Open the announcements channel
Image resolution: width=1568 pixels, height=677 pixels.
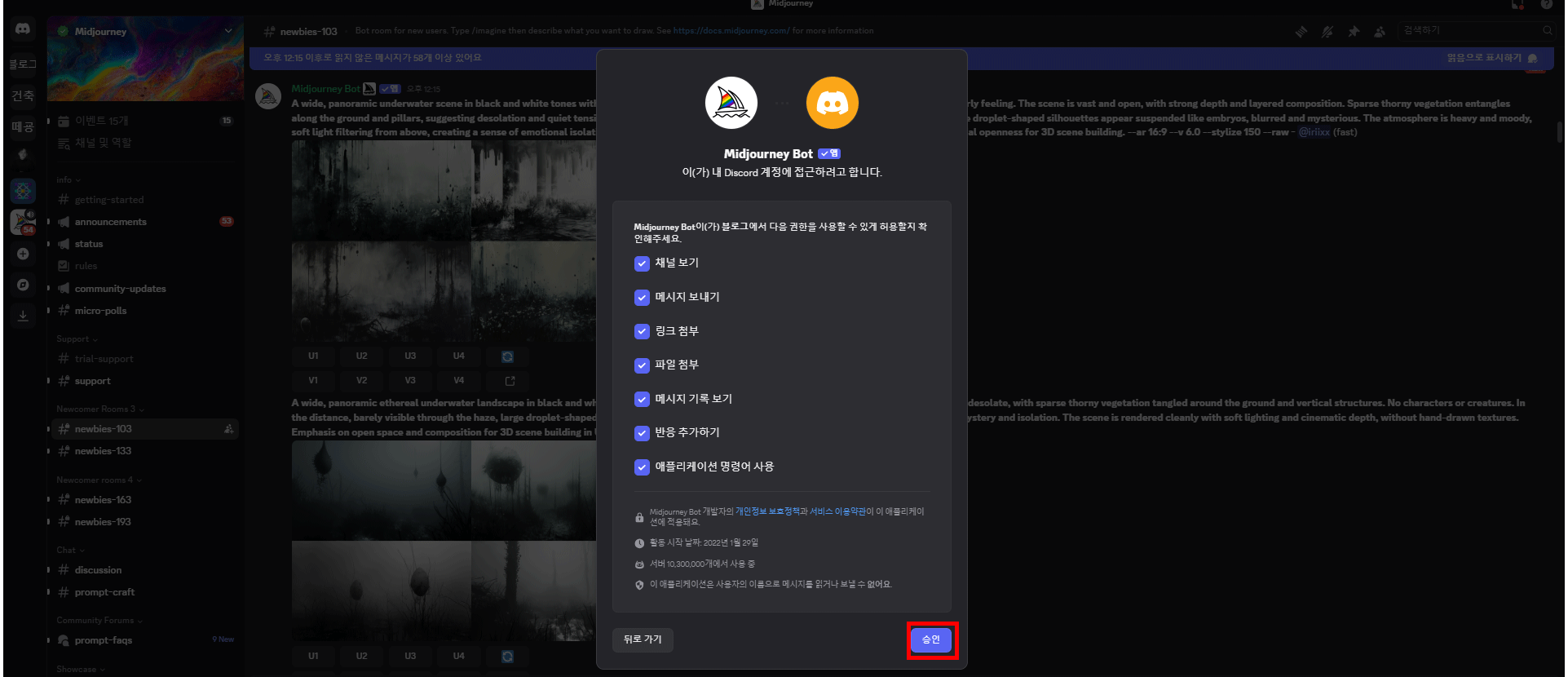coord(144,222)
